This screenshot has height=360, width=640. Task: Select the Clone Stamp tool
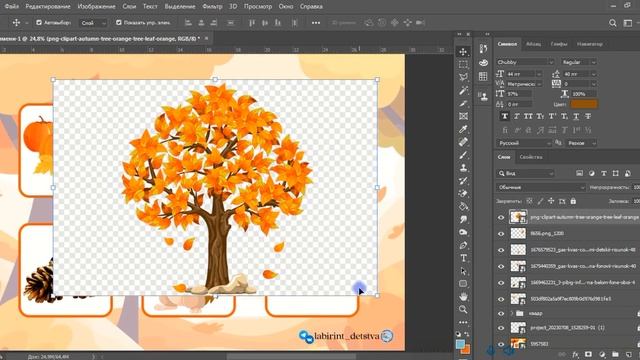click(x=463, y=168)
